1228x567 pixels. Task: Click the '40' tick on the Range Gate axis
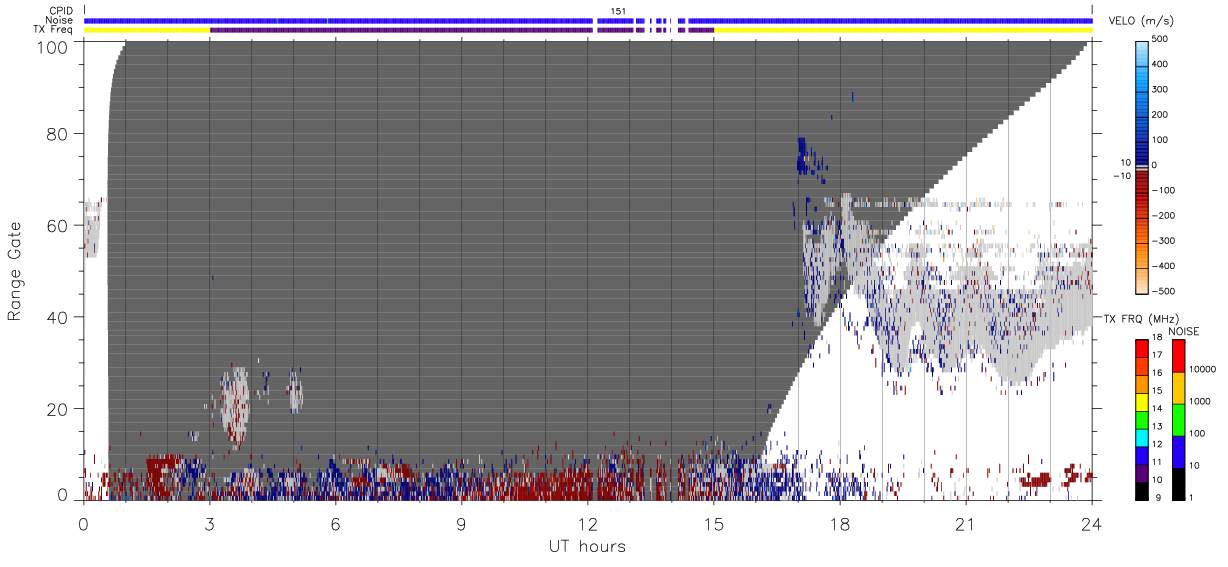click(x=58, y=317)
